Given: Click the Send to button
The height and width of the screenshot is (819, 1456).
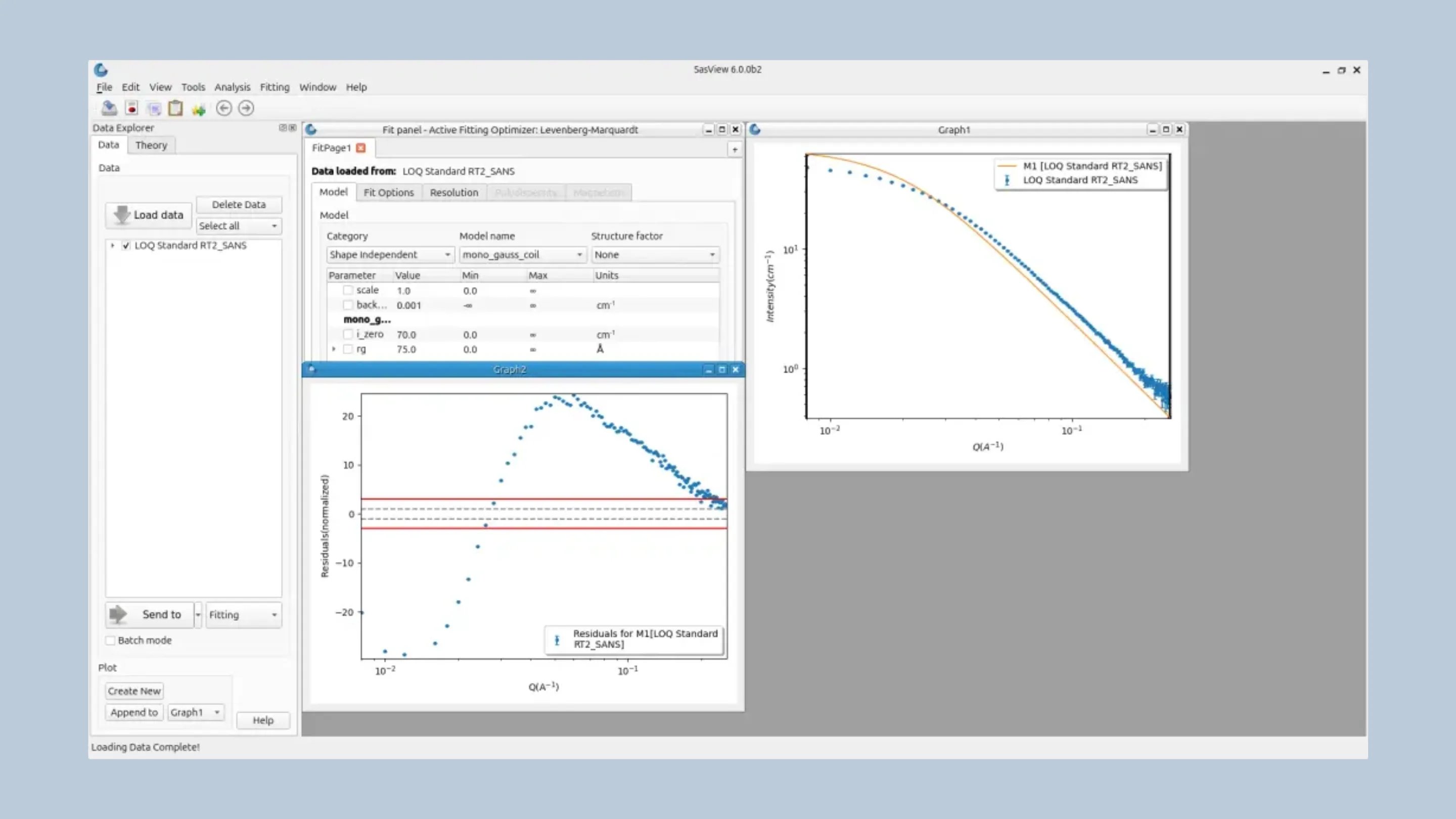Looking at the screenshot, I should click(149, 614).
